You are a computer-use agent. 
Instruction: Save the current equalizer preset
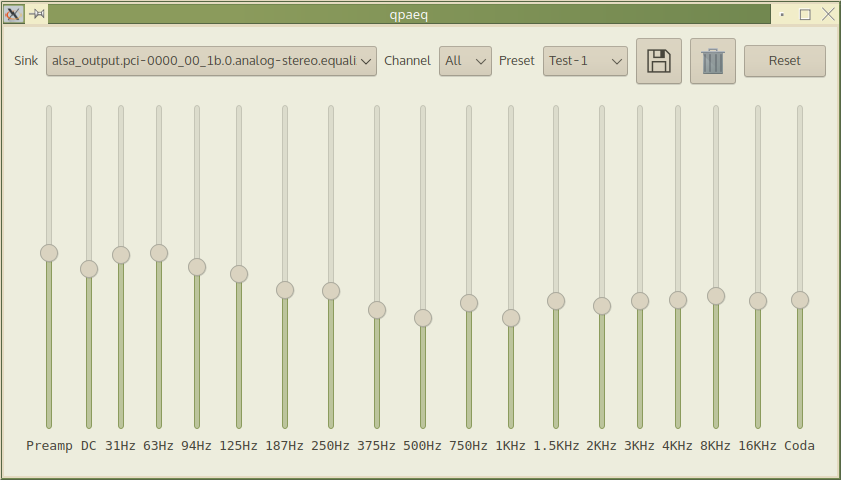coord(659,61)
